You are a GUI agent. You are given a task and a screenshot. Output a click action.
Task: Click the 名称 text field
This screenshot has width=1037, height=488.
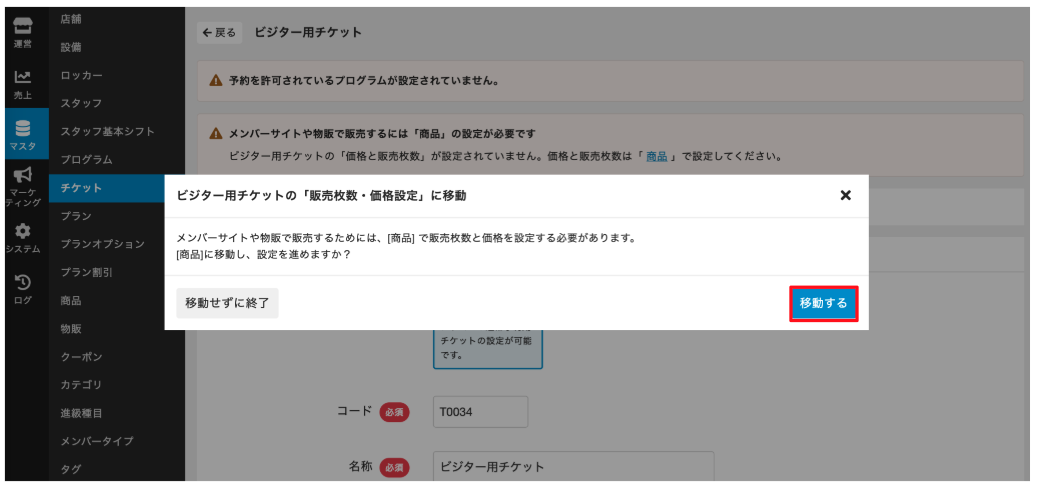(573, 466)
